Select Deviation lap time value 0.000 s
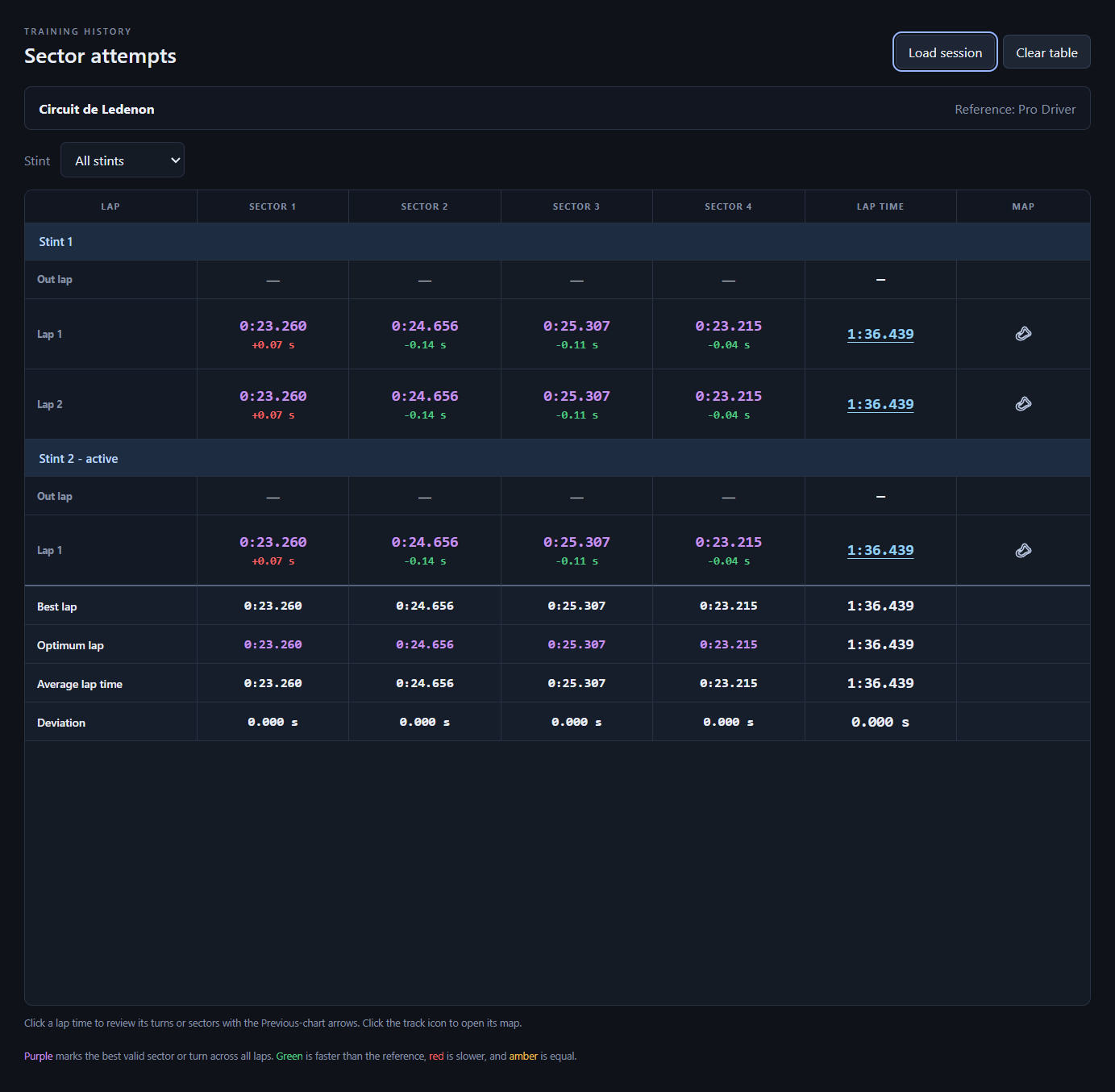1115x1092 pixels. coord(880,722)
